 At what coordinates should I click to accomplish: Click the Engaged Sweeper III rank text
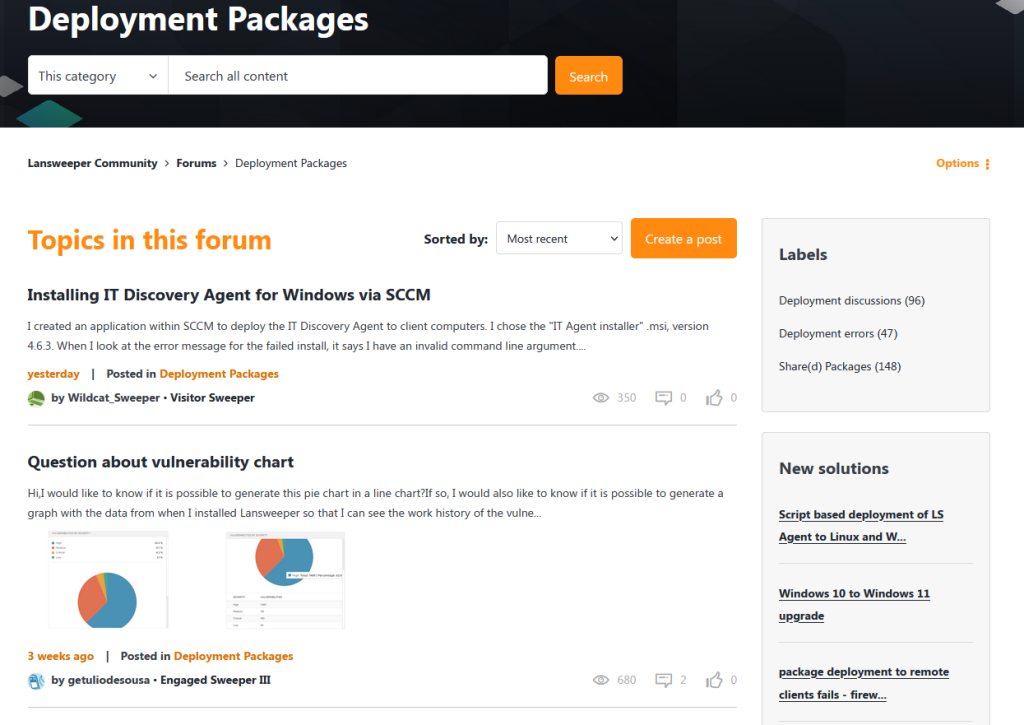216,680
